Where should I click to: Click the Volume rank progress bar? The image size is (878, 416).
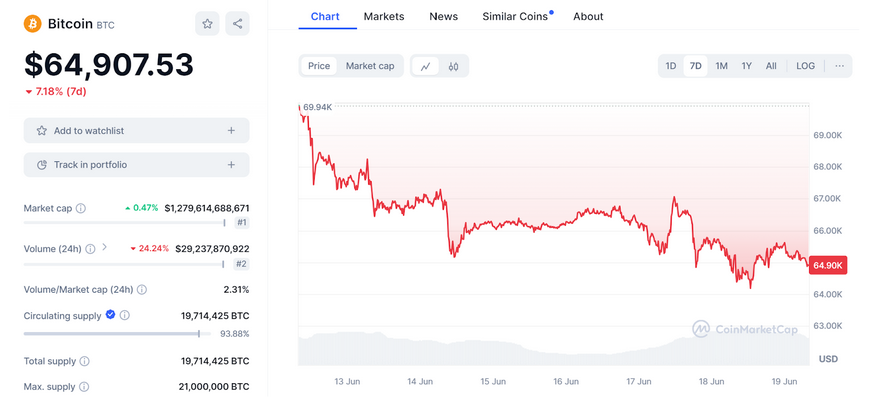coord(124,264)
